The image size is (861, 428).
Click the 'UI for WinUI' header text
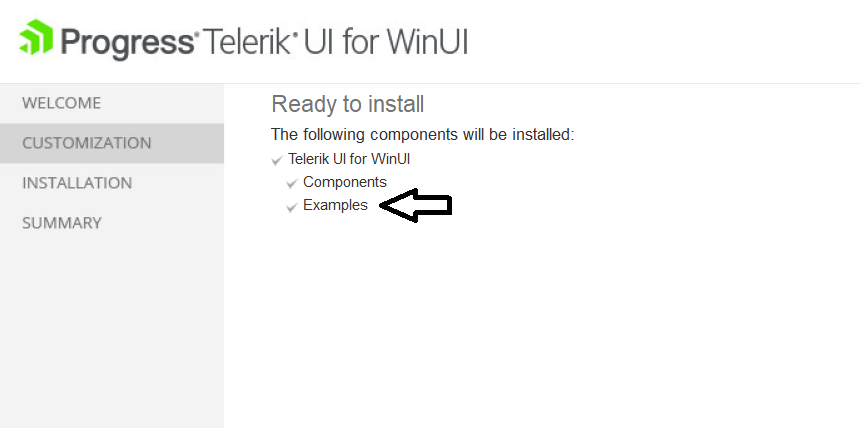(x=385, y=41)
